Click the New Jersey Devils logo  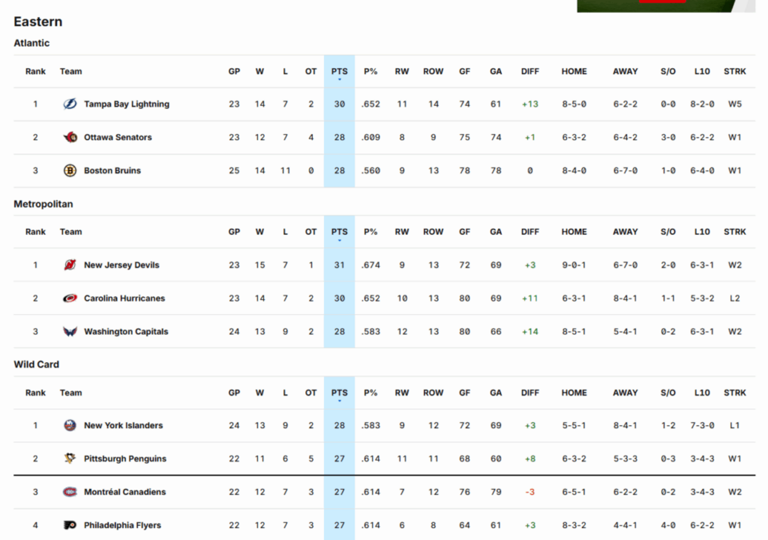(70, 265)
